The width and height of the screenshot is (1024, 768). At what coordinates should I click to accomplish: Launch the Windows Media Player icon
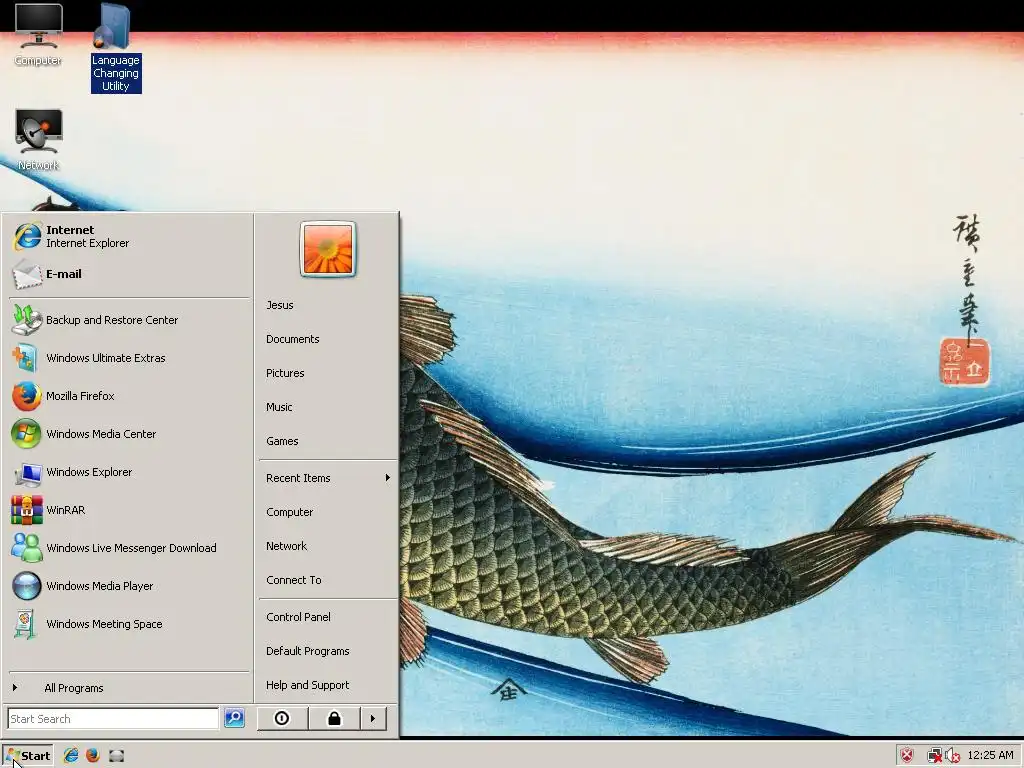click(27, 586)
